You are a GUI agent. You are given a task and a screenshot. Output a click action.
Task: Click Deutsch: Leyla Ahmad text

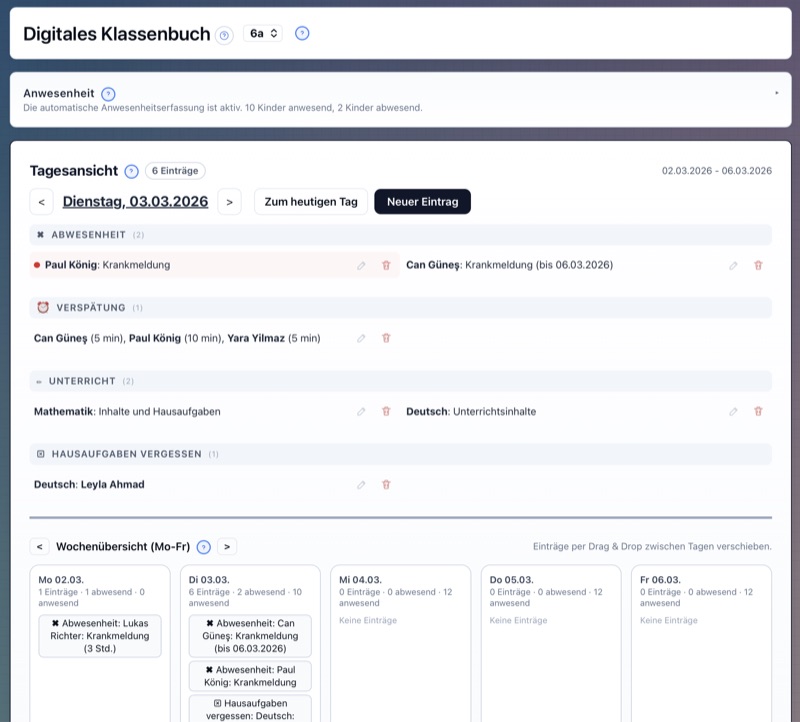coord(89,485)
